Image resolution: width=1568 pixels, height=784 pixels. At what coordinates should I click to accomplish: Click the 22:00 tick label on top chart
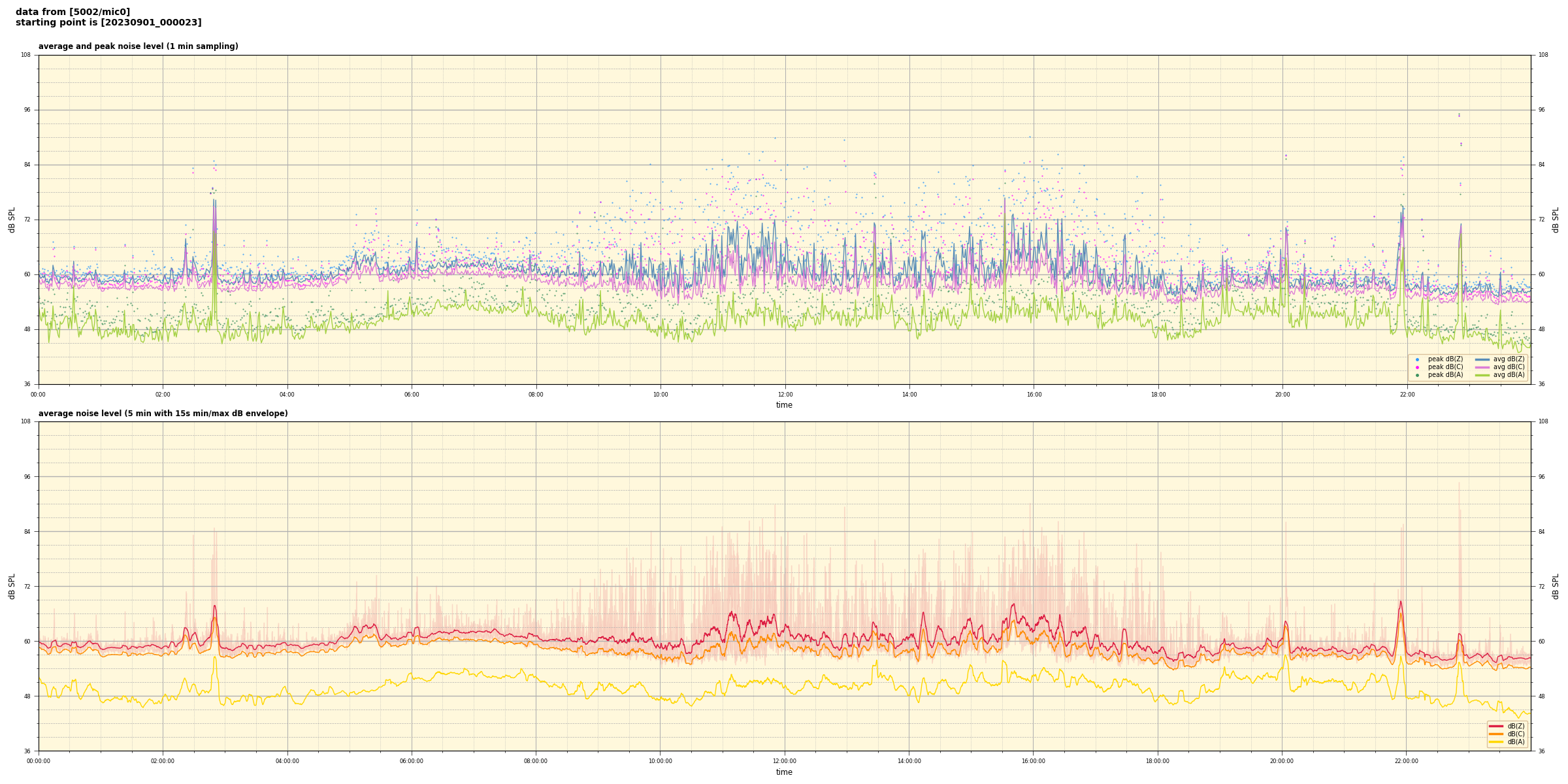click(x=1407, y=395)
